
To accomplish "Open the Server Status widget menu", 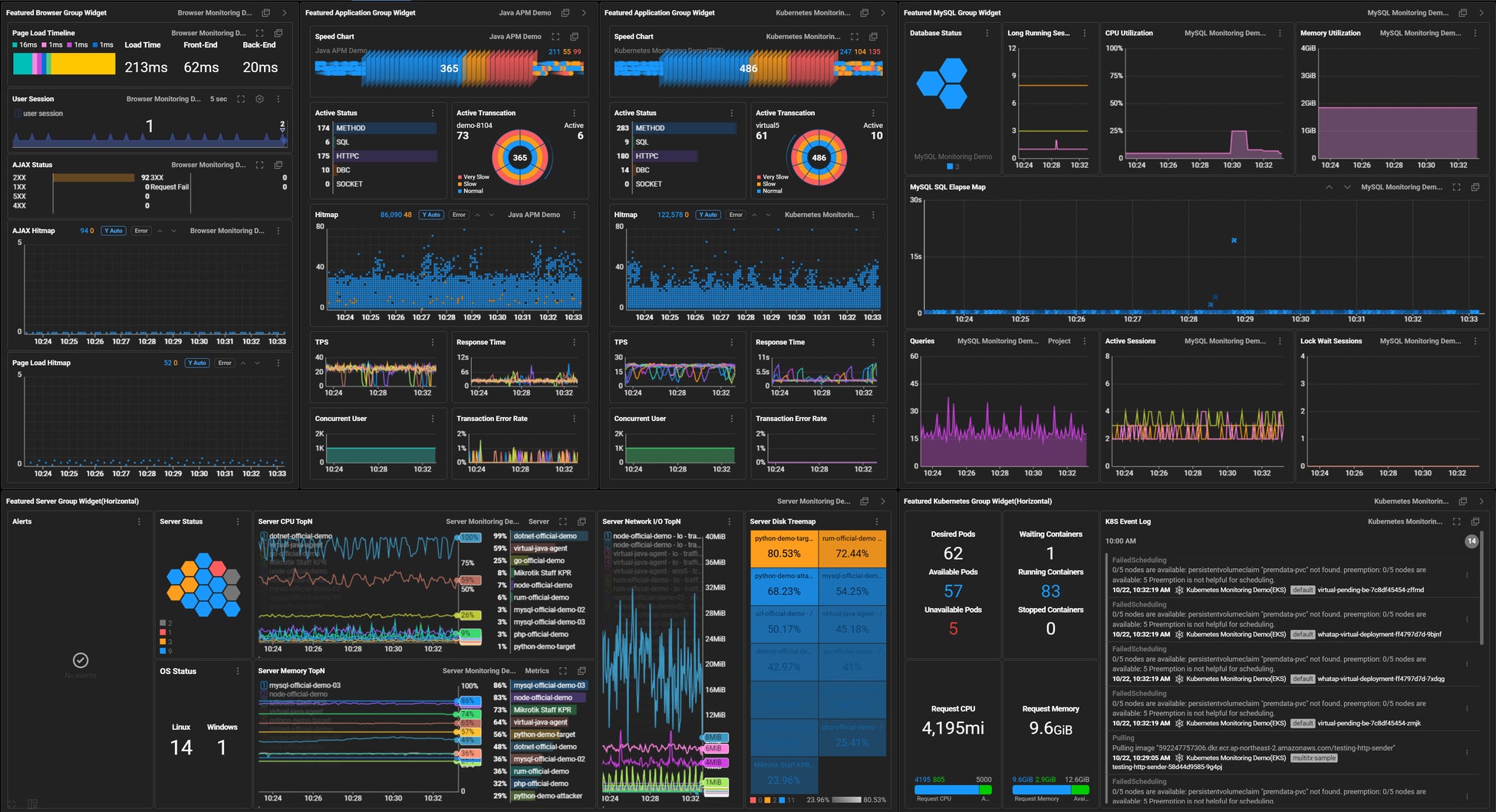I will click(238, 521).
